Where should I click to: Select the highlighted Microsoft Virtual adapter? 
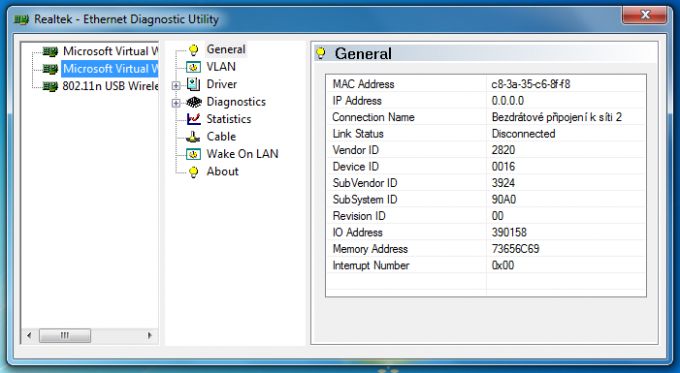point(110,69)
